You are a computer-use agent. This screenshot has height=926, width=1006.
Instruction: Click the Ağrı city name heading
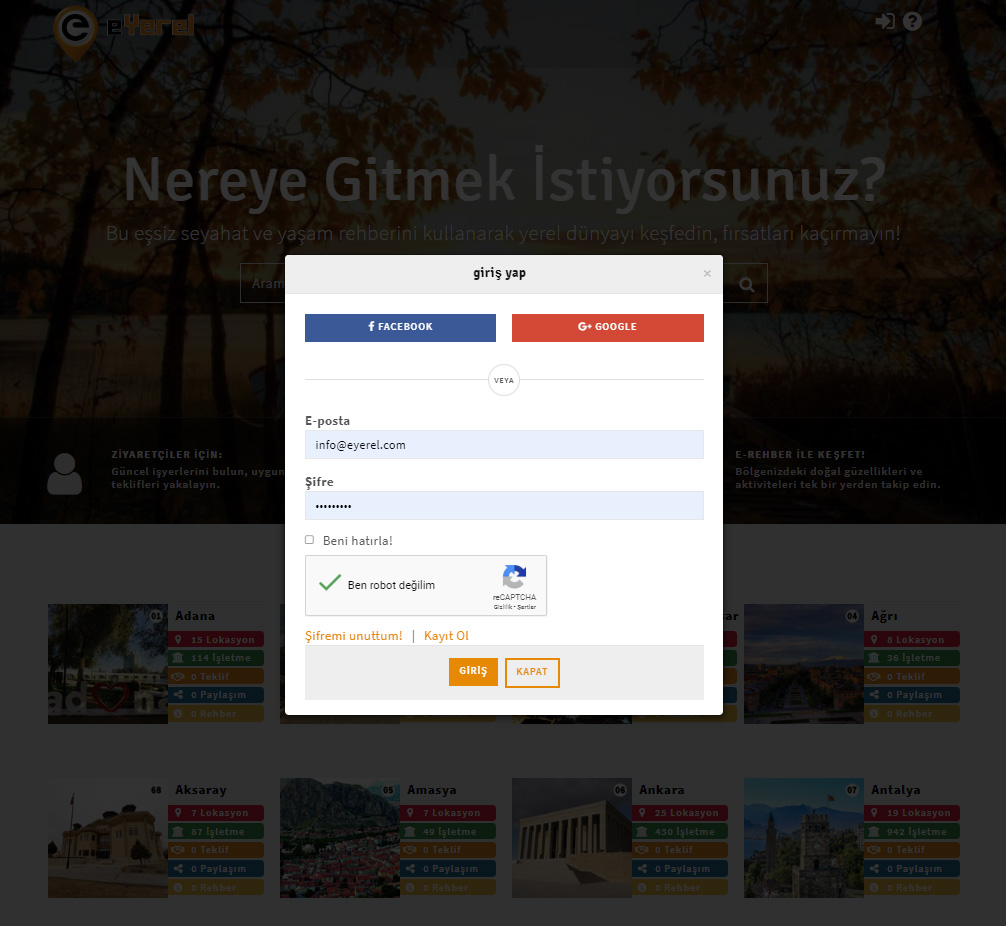coord(884,615)
